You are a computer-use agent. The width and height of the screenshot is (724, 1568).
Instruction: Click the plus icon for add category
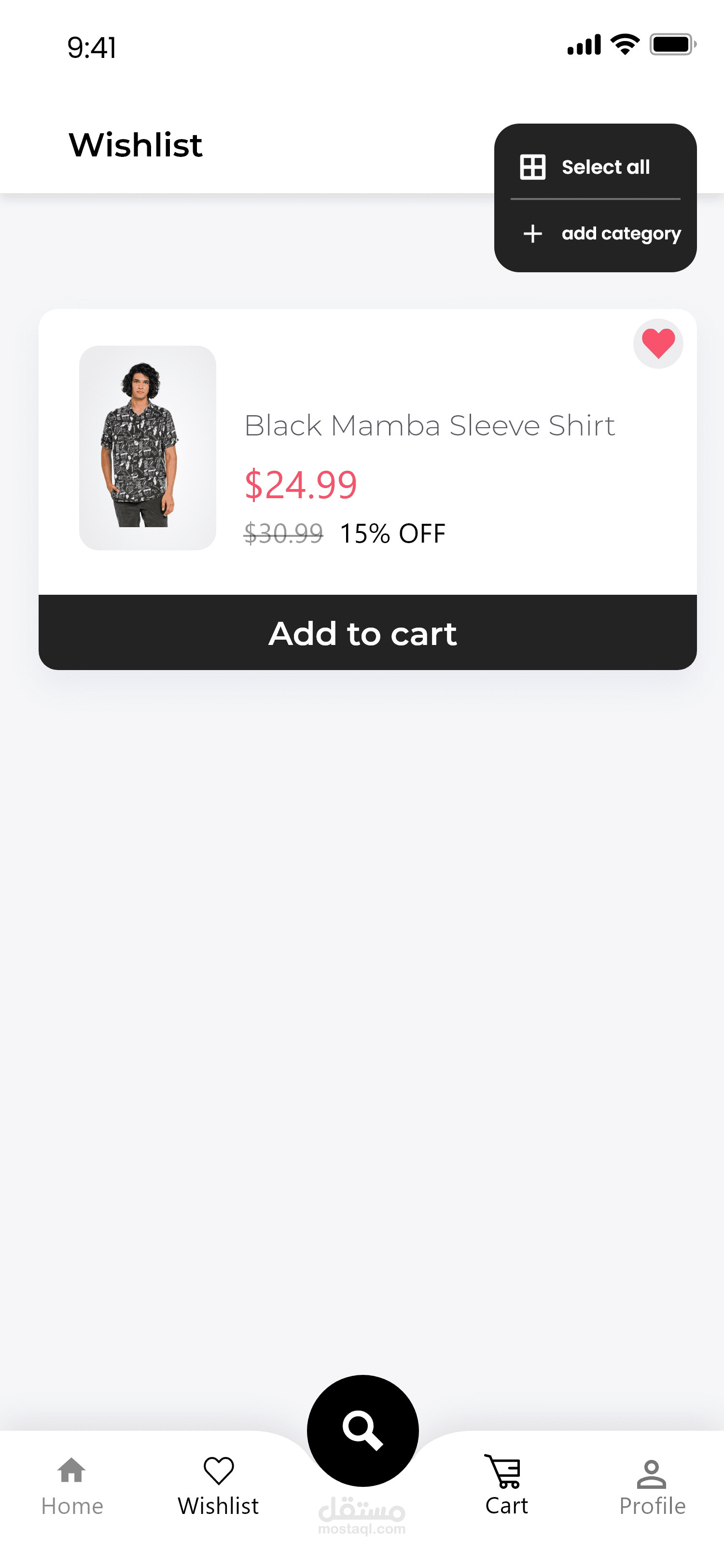coord(532,234)
